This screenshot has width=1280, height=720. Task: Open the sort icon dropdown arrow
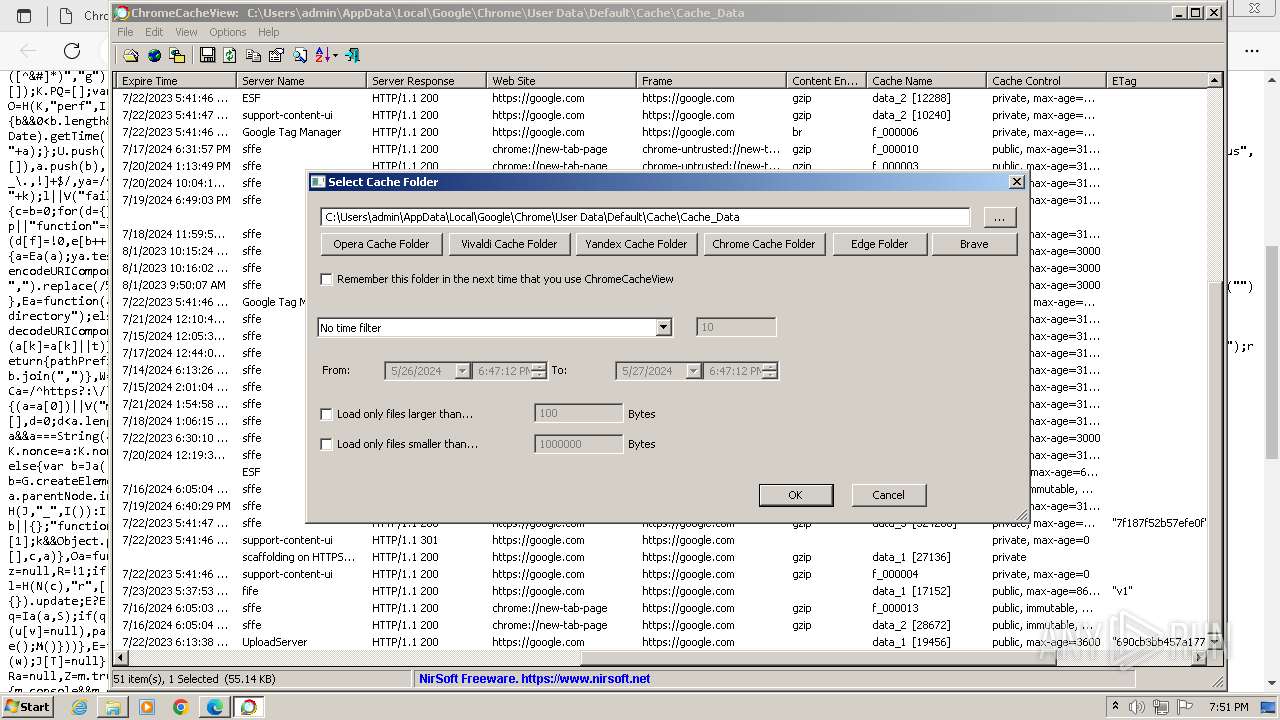point(335,56)
